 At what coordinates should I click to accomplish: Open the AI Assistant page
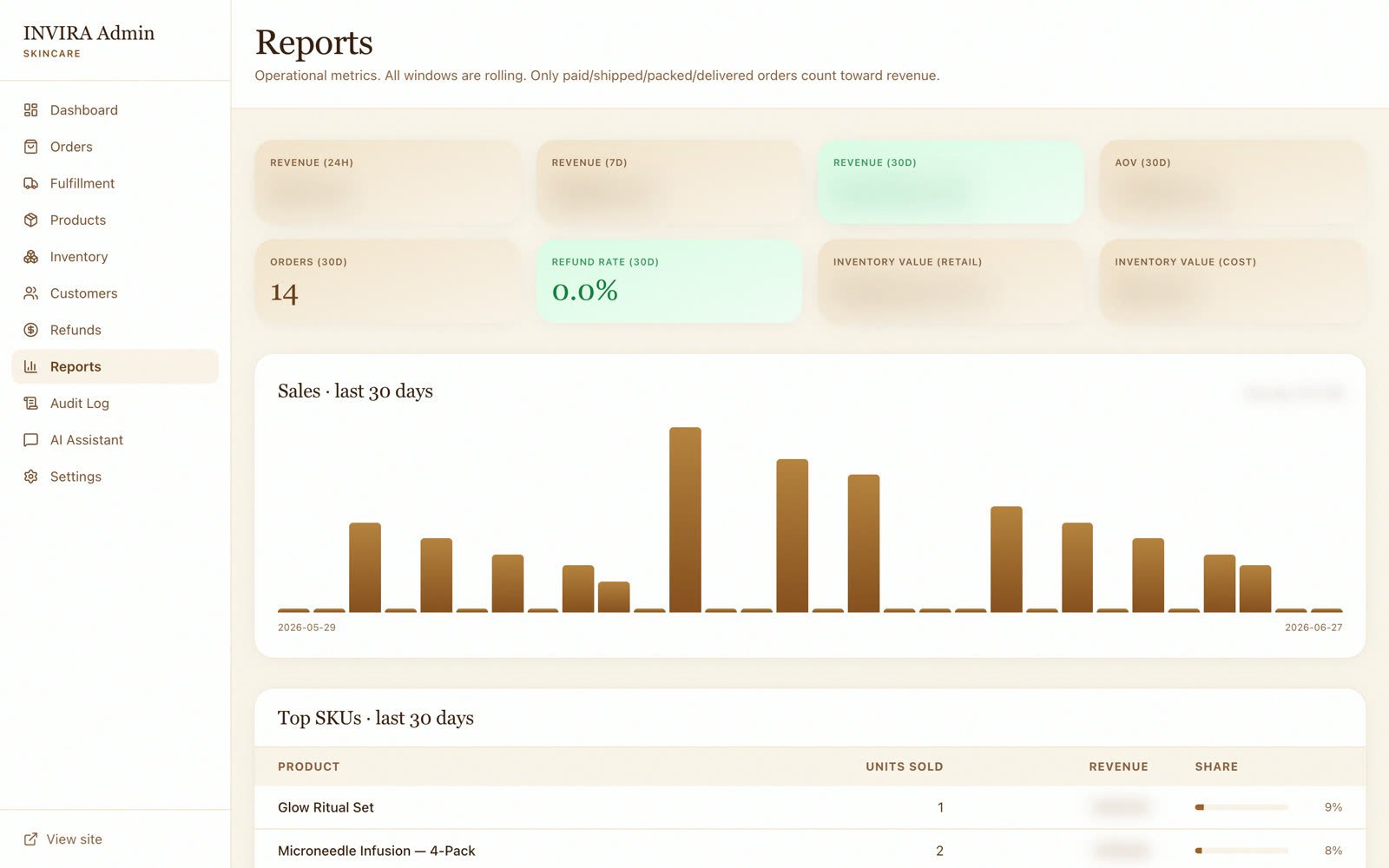115,440
